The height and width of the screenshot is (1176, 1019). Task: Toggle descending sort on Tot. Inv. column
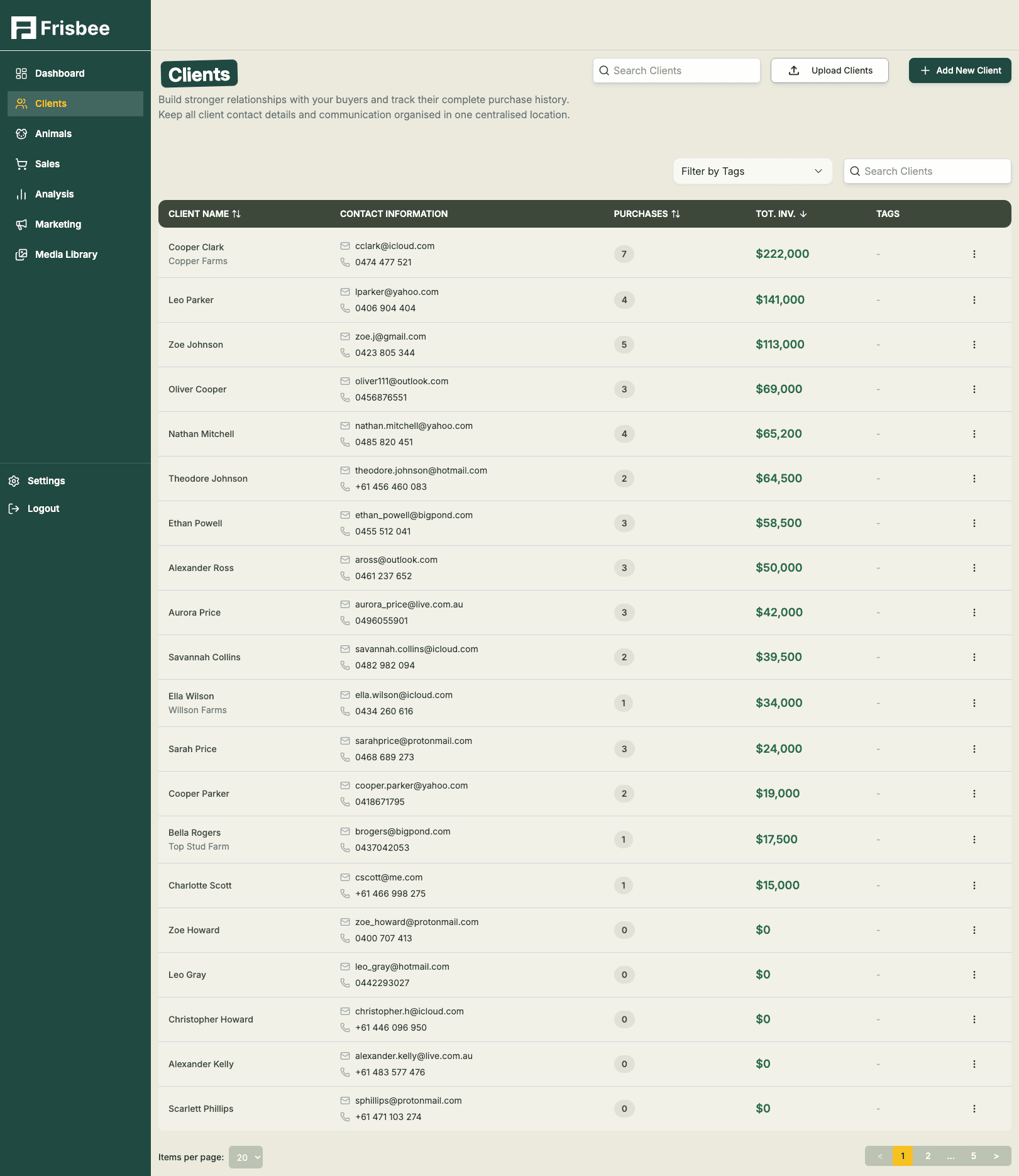click(803, 214)
